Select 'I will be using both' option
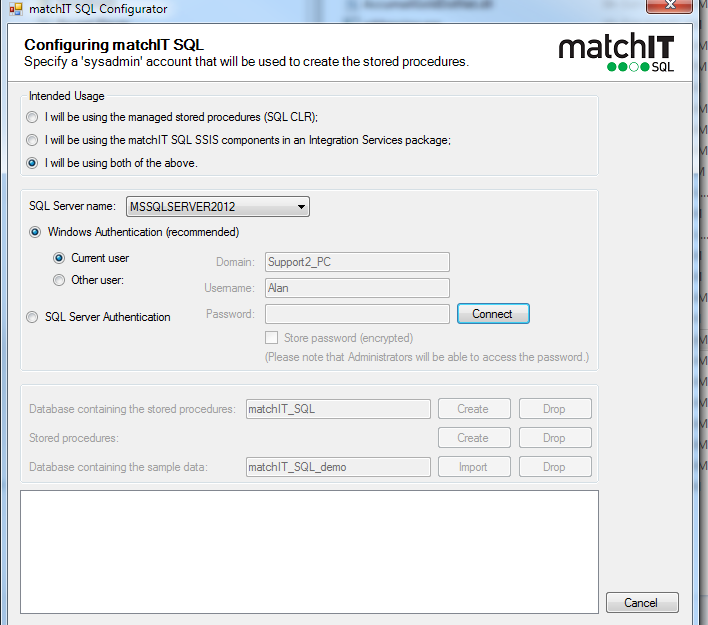The height and width of the screenshot is (625, 708). (x=32, y=163)
